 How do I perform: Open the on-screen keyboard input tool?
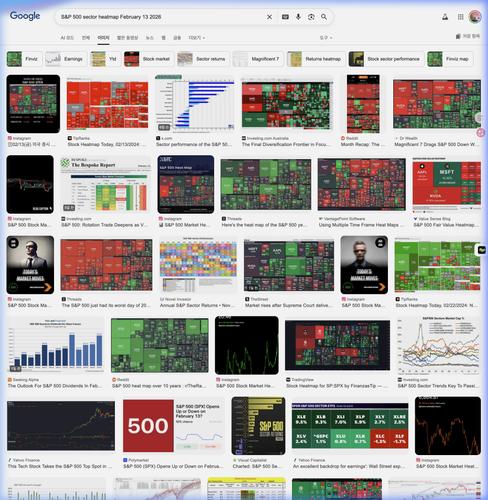[285, 17]
